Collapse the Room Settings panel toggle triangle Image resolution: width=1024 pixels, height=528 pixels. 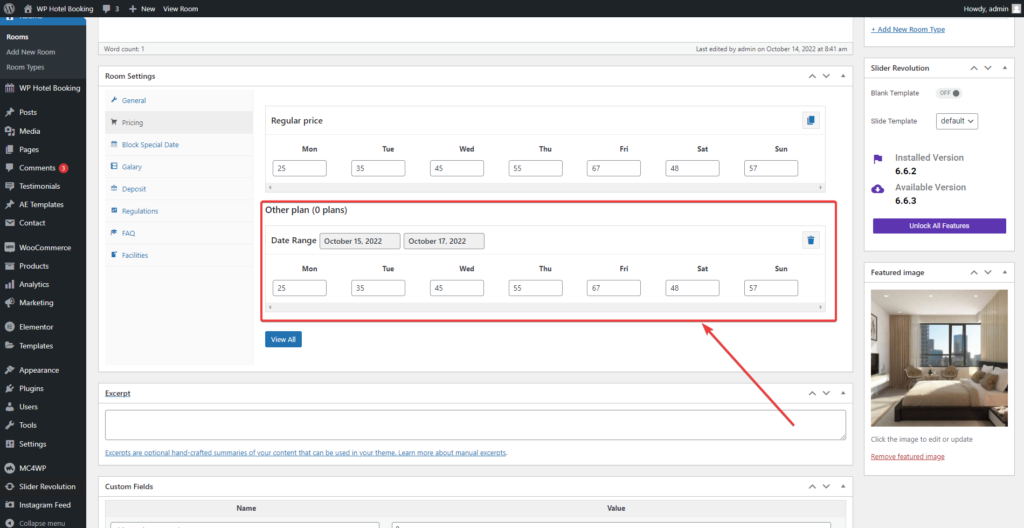(x=842, y=76)
